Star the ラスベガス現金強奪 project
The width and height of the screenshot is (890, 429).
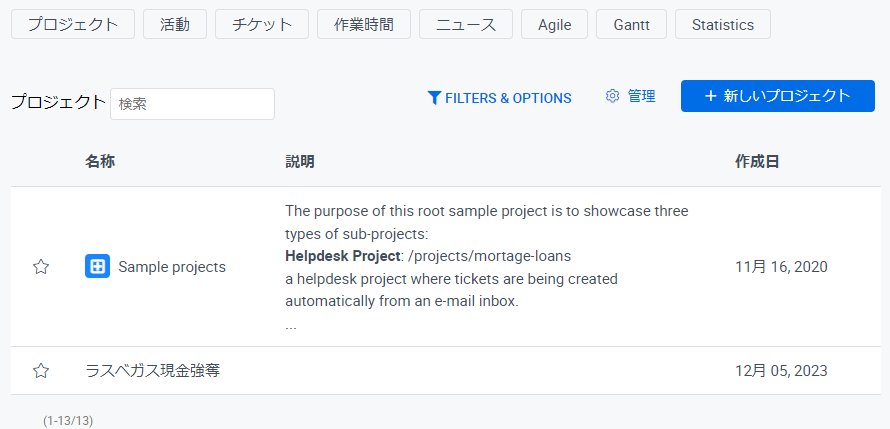pyautogui.click(x=40, y=371)
